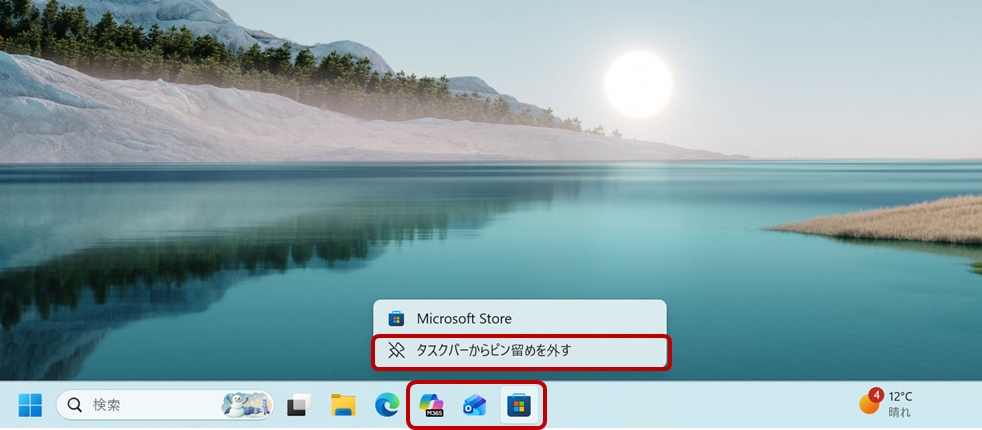Click the 晴れ weather condition label
Screen dimensions: 982x430
pyautogui.click(x=899, y=412)
